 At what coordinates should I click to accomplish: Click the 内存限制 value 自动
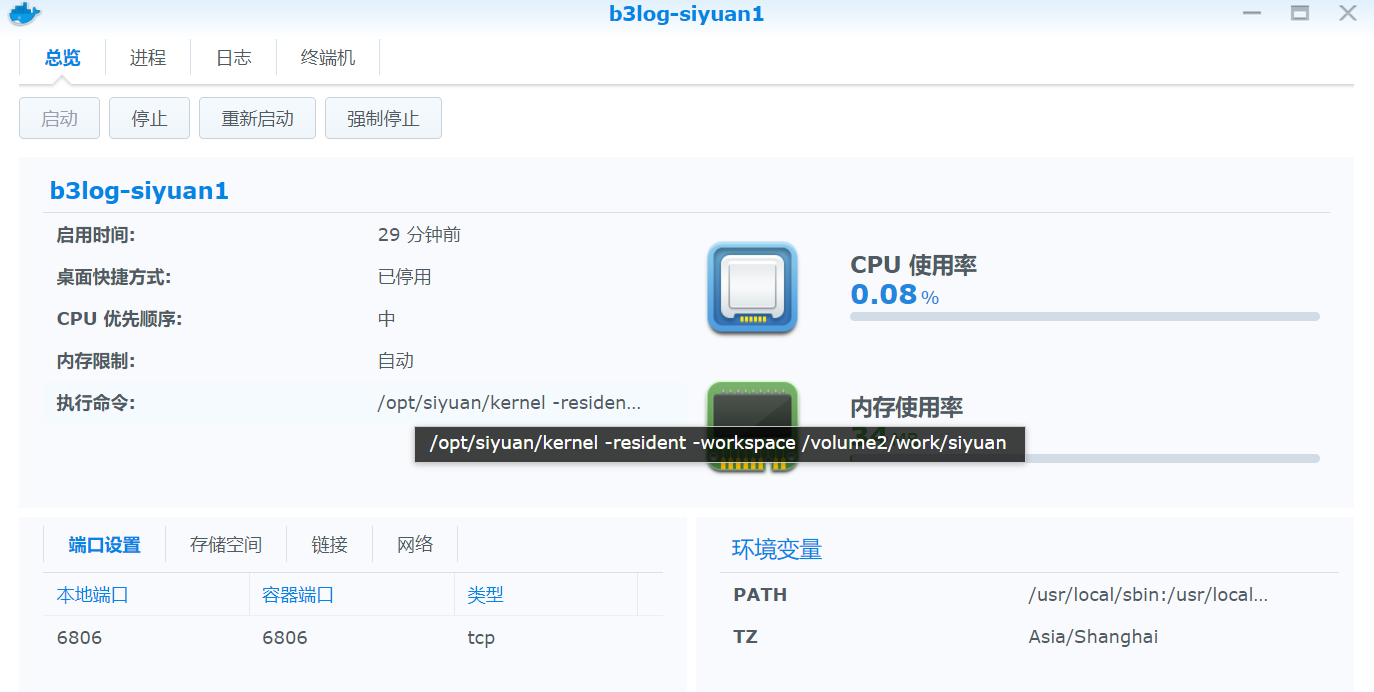point(396,361)
